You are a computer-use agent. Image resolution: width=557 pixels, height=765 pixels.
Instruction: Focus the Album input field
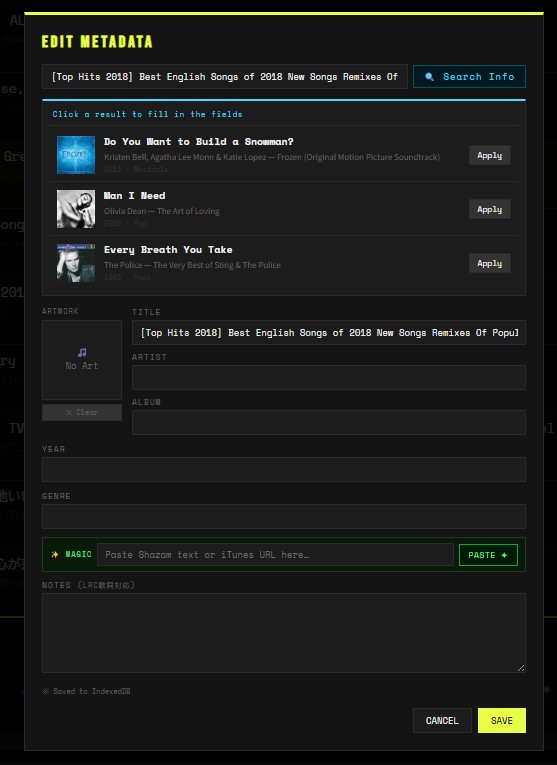[x=329, y=423]
